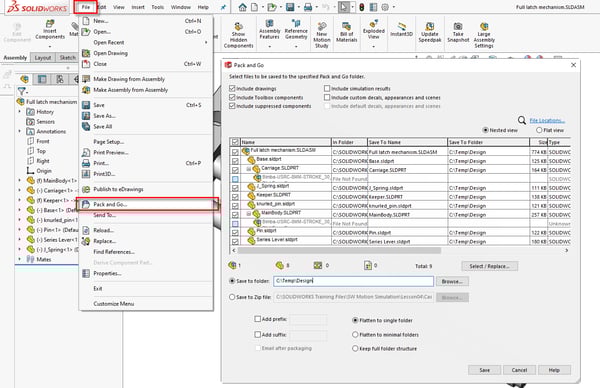Enable Include simulation results checkbox
The height and width of the screenshot is (388, 600).
[327, 88]
